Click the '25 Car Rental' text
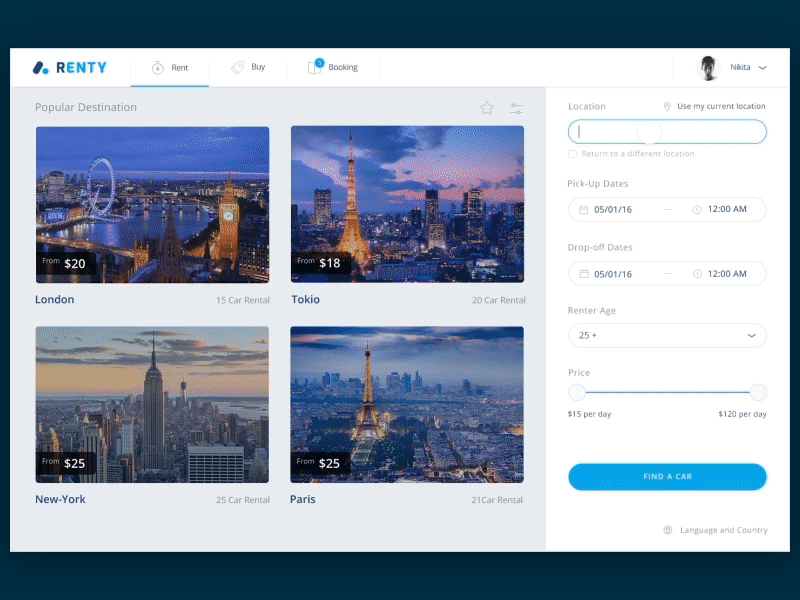 click(243, 500)
